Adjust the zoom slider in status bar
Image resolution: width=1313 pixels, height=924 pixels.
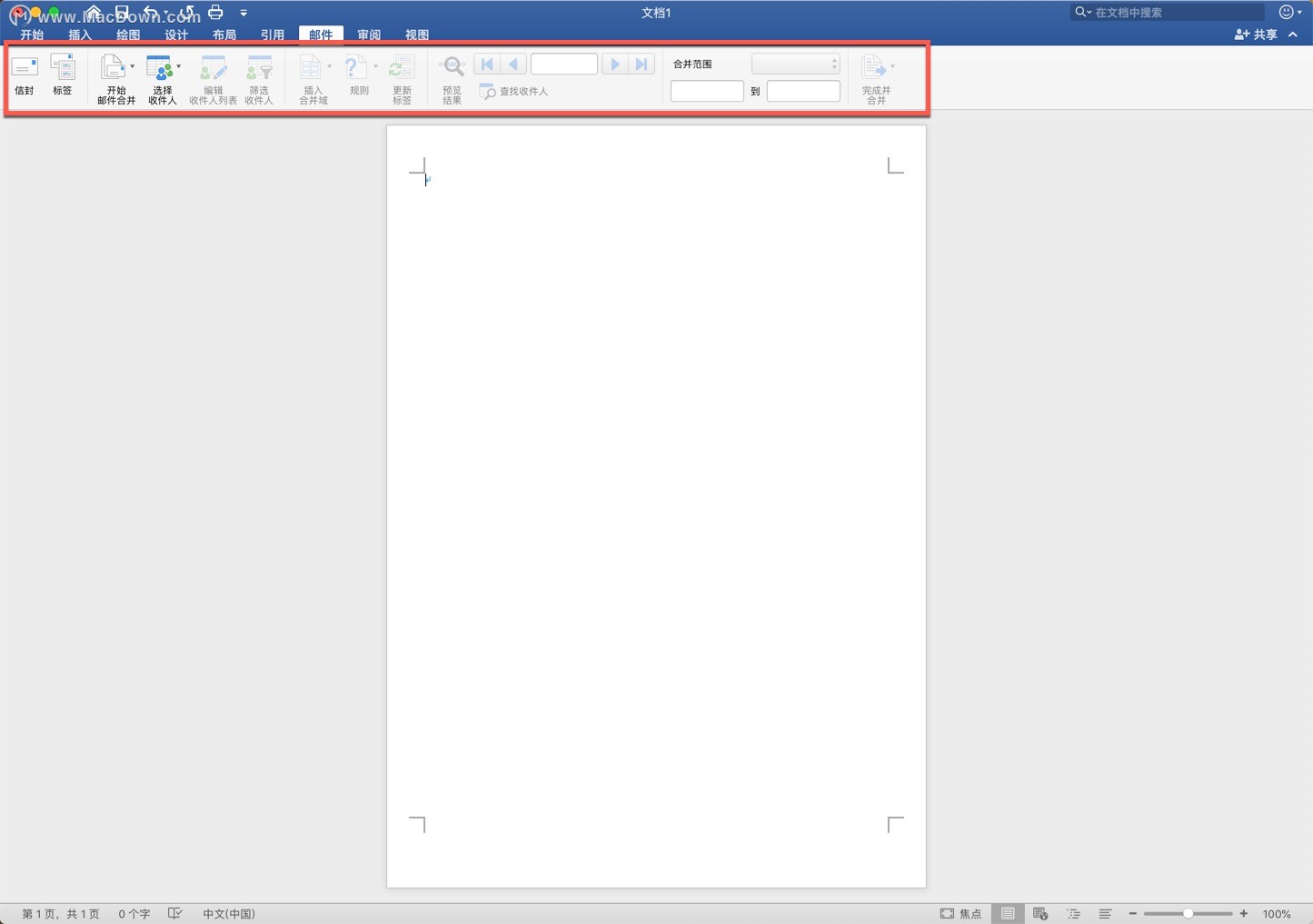coord(1189,913)
